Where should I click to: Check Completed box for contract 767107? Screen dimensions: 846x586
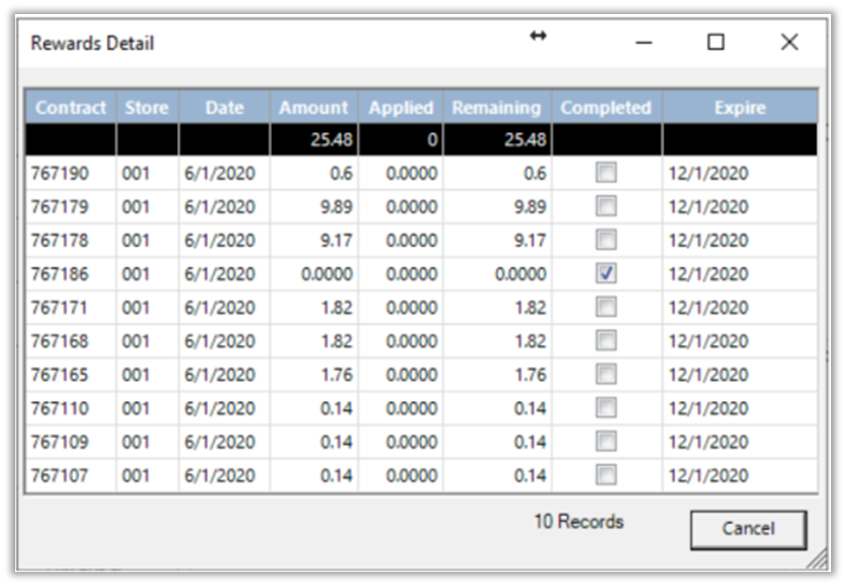point(606,475)
